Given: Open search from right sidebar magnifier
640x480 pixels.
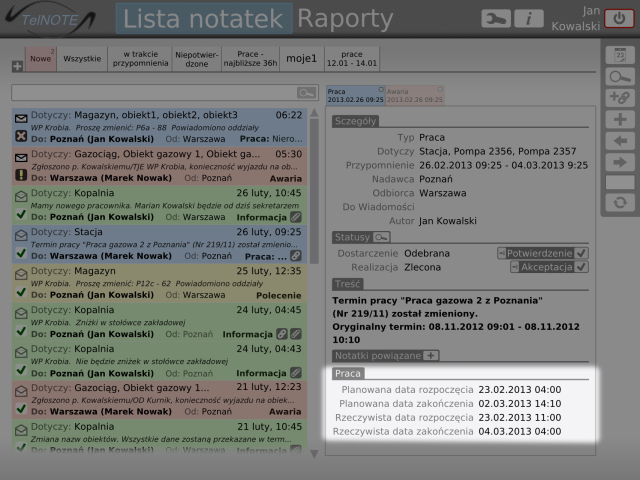Looking at the screenshot, I should click(620, 77).
